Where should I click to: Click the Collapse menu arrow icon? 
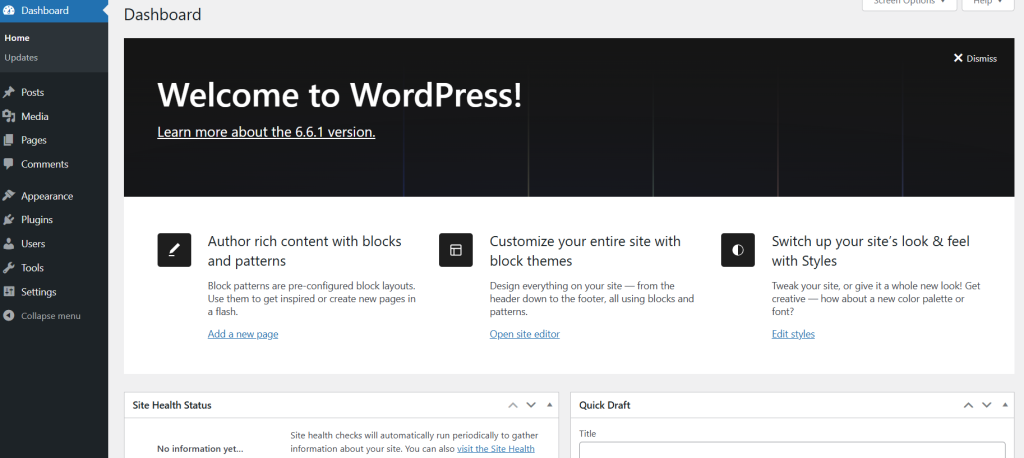[8, 316]
